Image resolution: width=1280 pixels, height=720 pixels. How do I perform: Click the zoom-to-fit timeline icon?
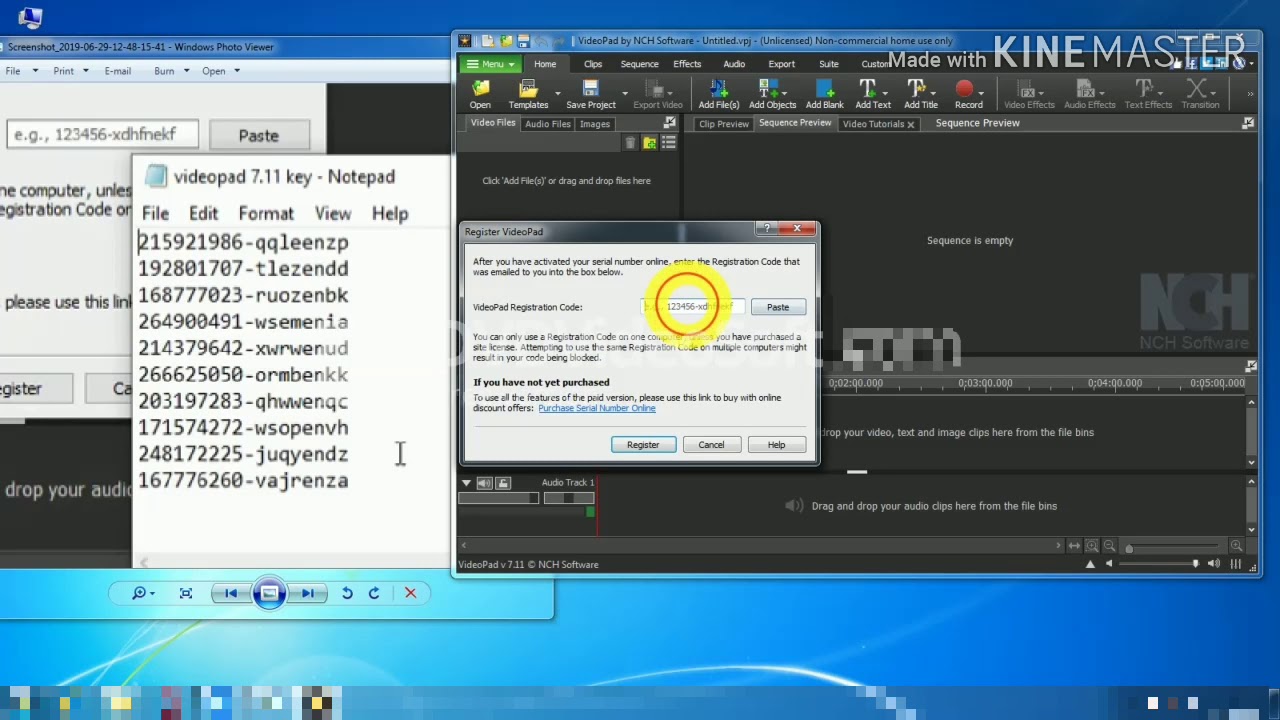(x=1074, y=546)
